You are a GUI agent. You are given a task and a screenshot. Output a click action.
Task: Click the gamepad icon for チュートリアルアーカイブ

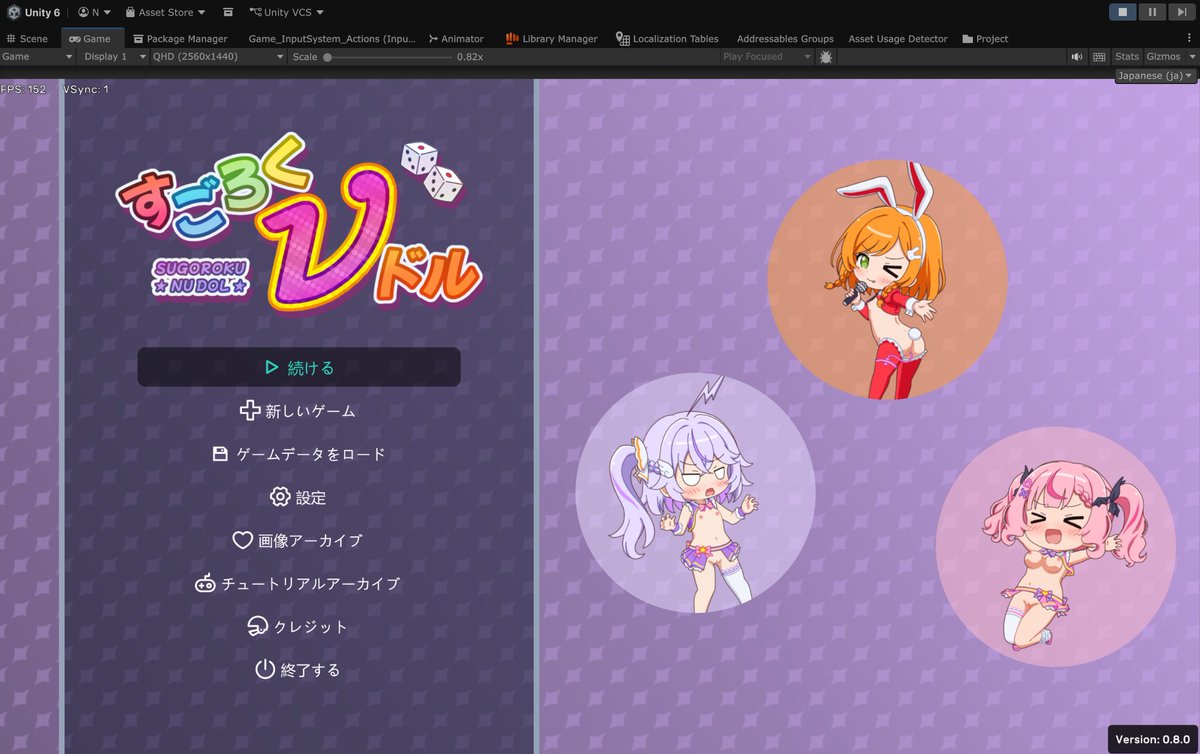click(x=205, y=583)
